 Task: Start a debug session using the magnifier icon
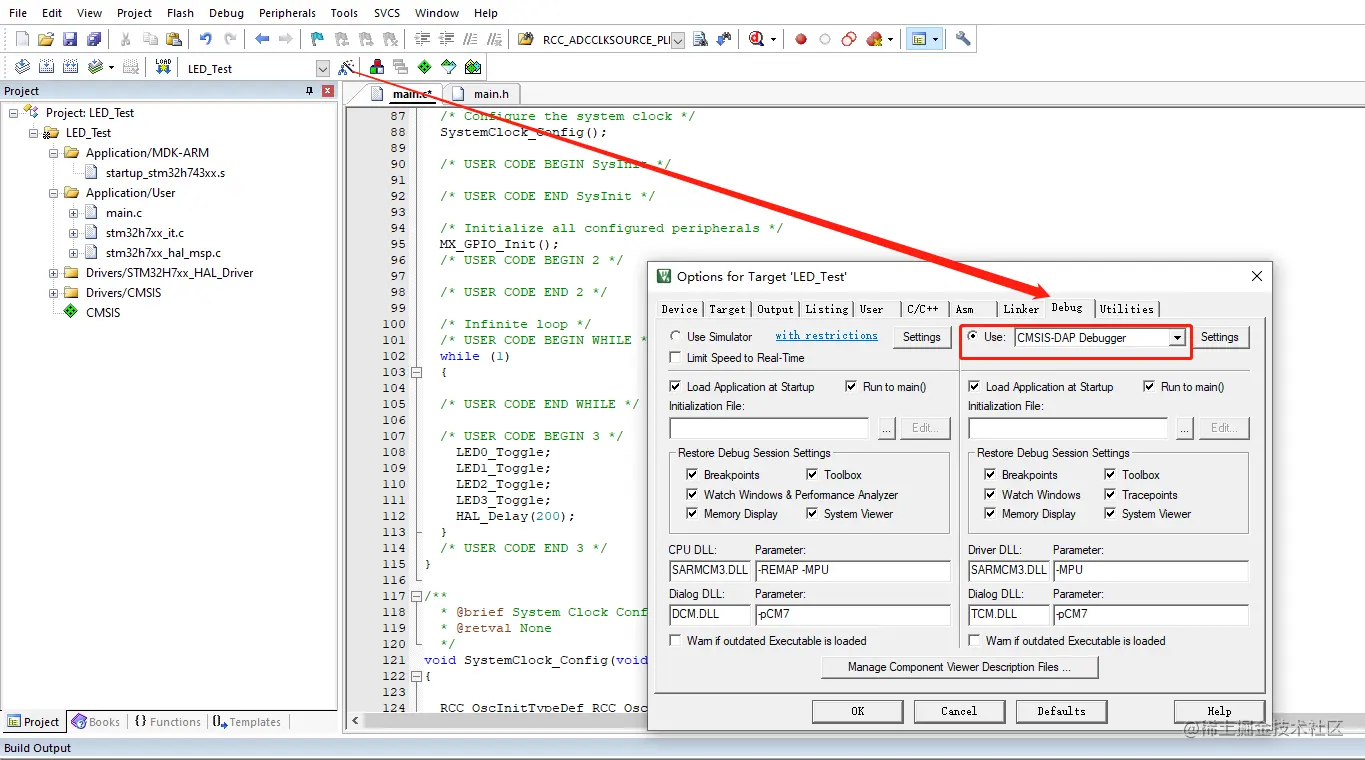757,39
